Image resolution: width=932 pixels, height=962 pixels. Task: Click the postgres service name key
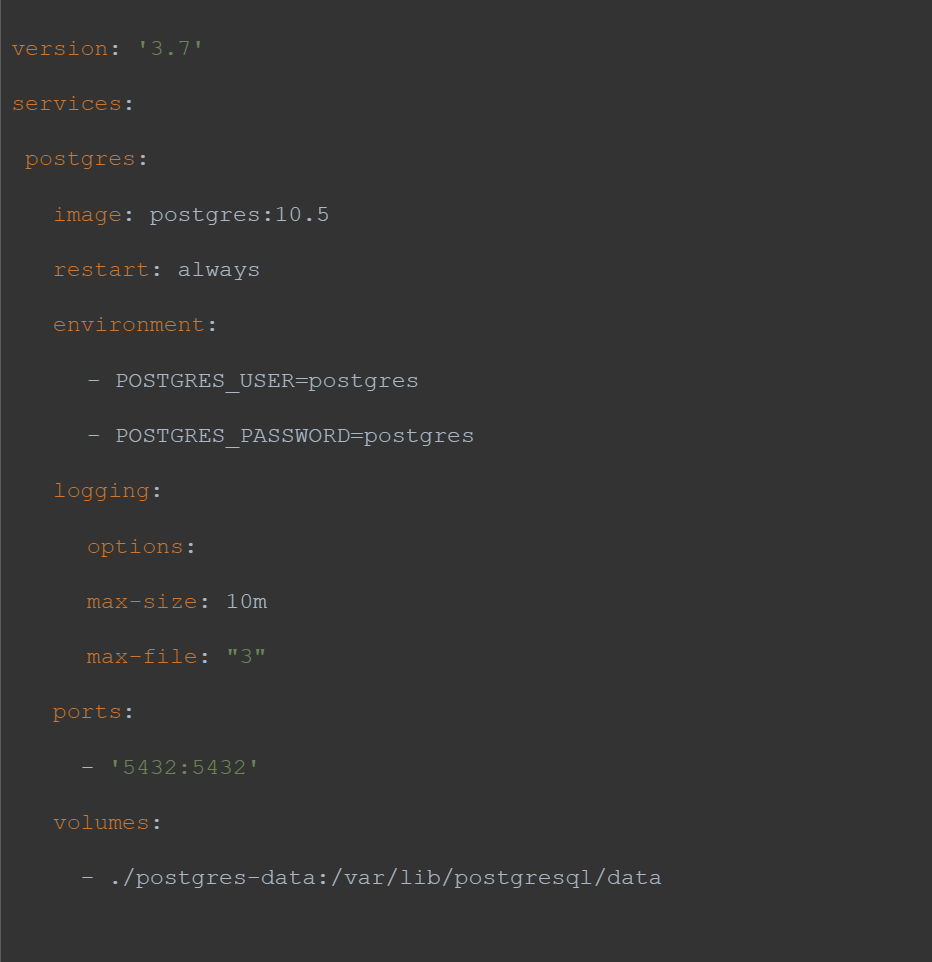click(x=80, y=159)
